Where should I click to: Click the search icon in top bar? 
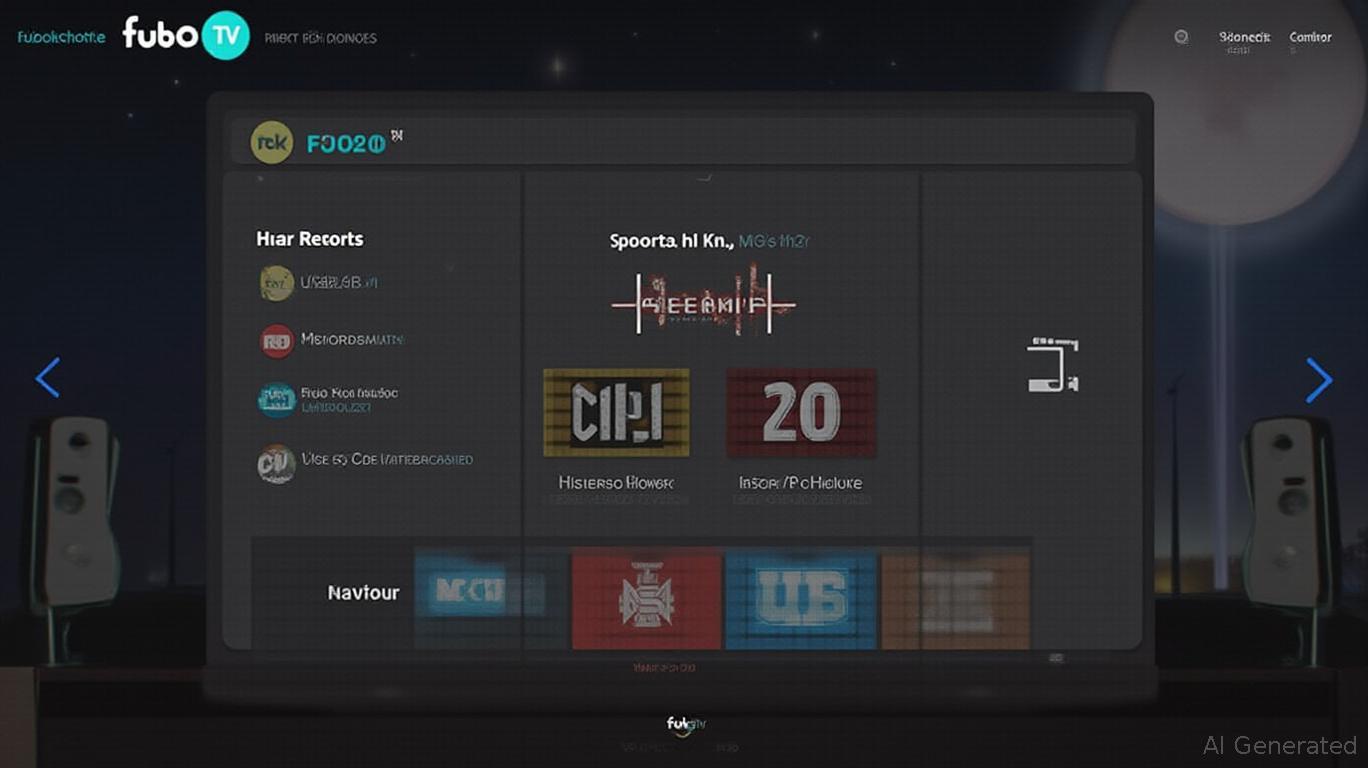[1181, 37]
